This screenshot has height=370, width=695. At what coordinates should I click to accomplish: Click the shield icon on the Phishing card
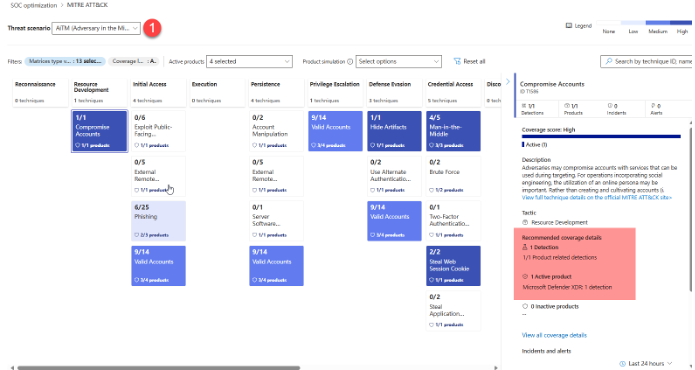coord(137,235)
